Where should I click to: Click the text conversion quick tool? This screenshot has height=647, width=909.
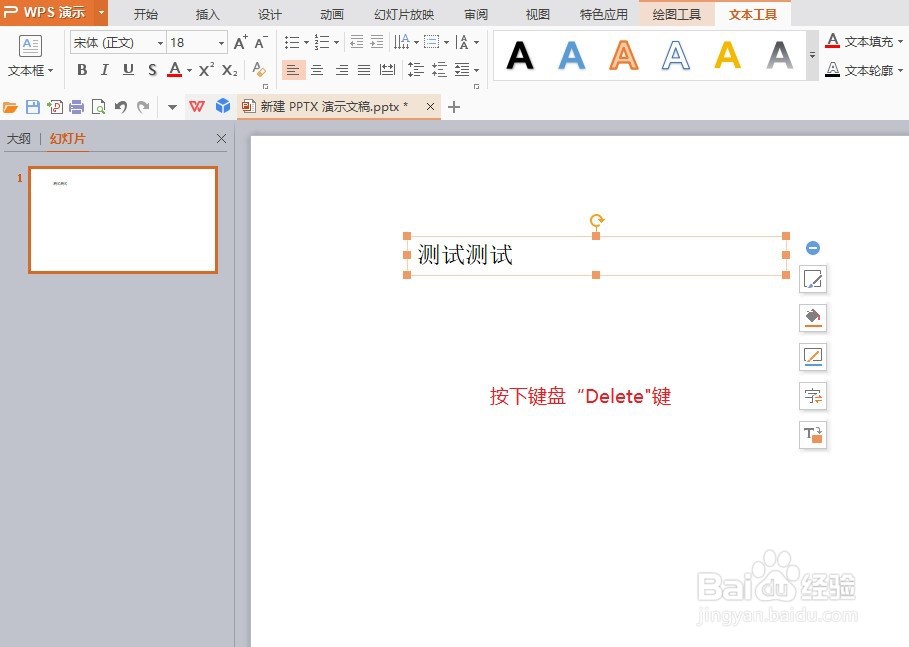coord(813,396)
